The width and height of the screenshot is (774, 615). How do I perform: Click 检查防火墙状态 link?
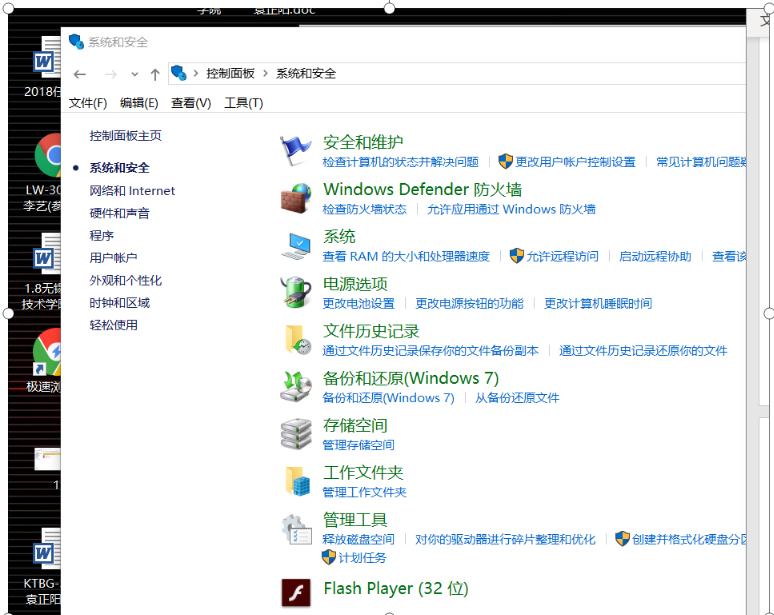tap(364, 209)
